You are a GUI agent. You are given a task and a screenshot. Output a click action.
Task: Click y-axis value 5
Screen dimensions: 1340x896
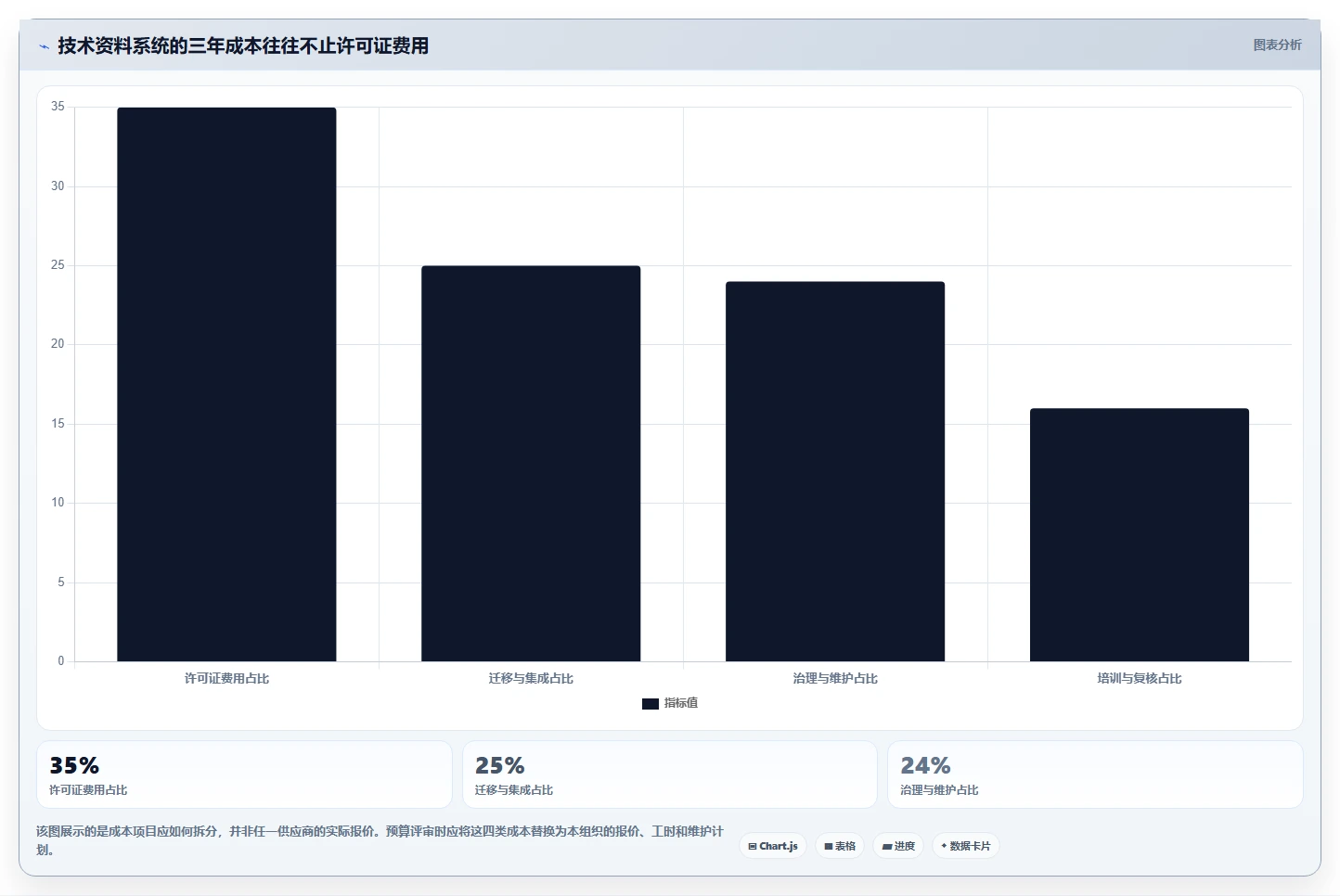[x=61, y=582]
